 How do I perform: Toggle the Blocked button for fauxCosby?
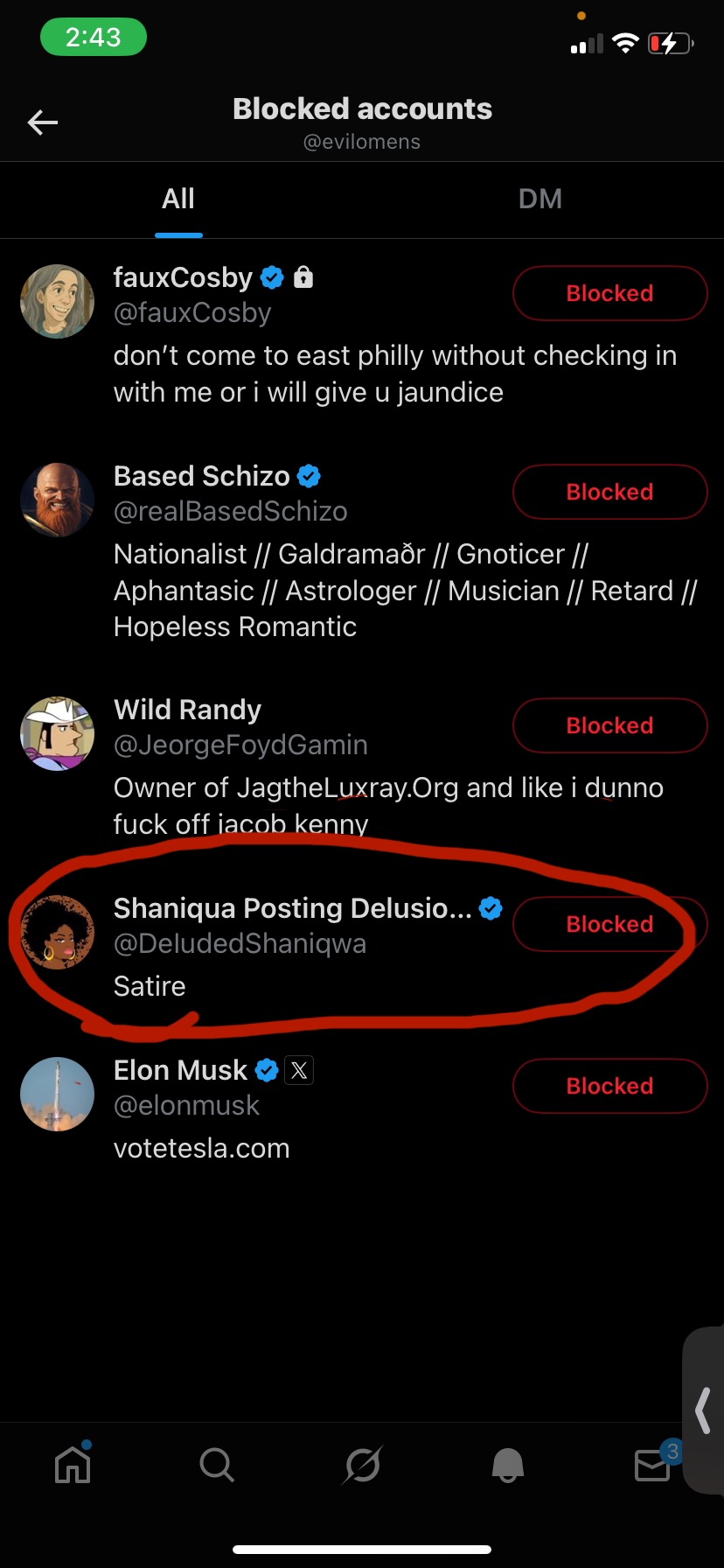point(609,293)
